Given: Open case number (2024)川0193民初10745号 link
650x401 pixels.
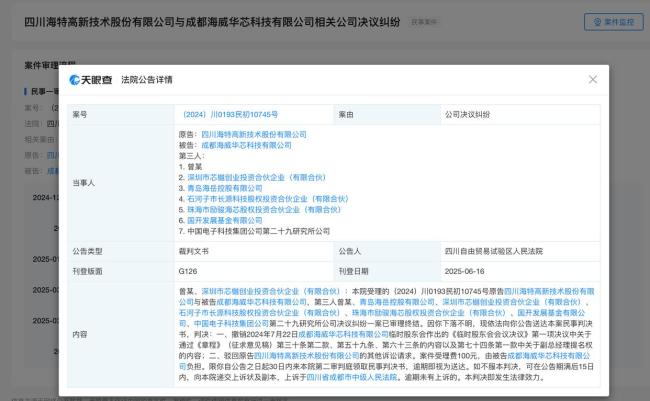Looking at the screenshot, I should click(230, 114).
